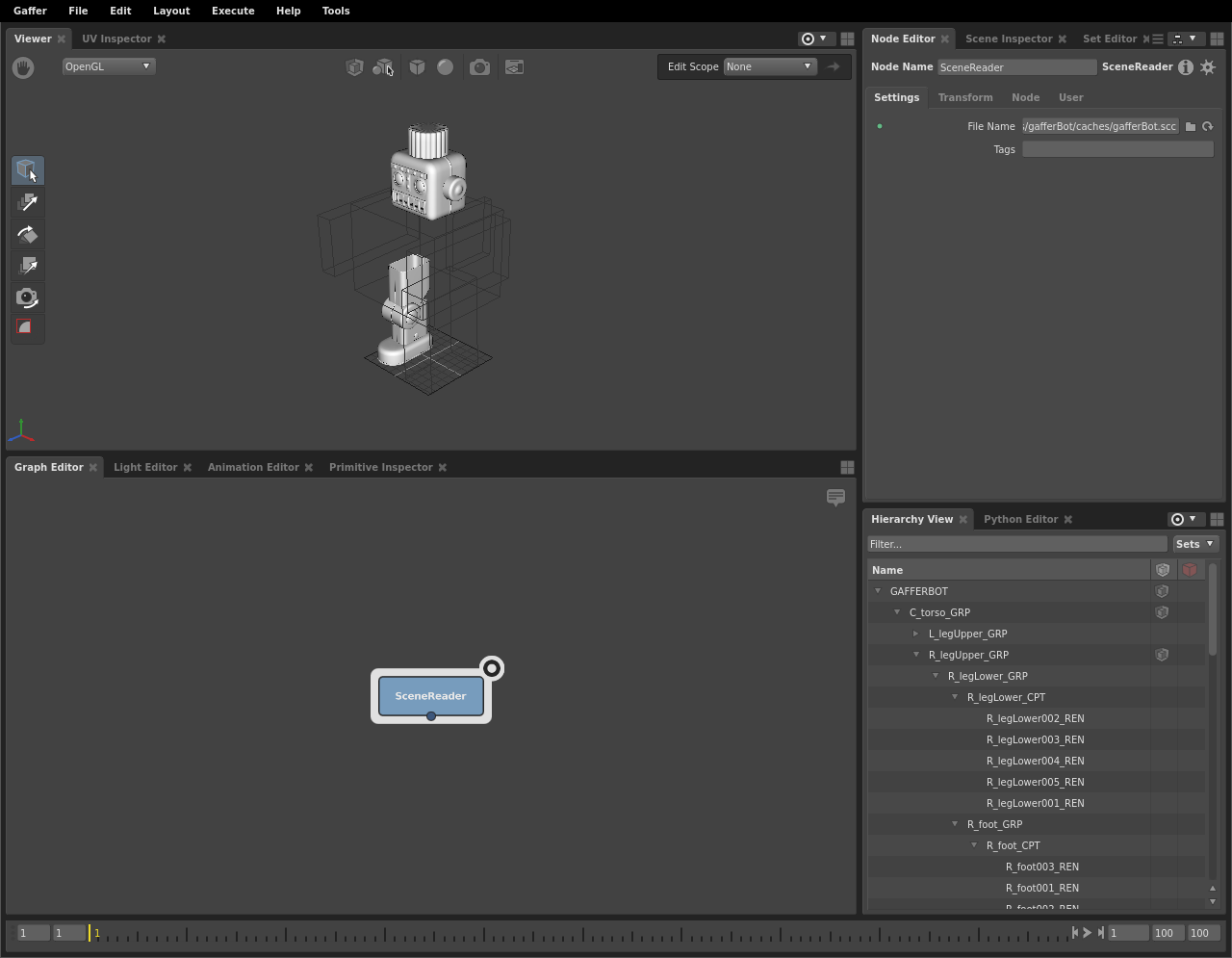Pick the Crop Window tool

pyautogui.click(x=28, y=328)
